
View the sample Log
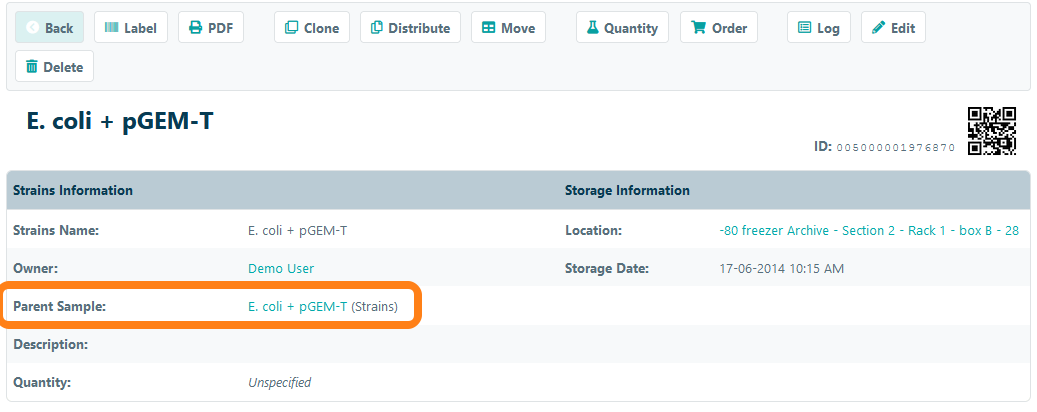(818, 28)
